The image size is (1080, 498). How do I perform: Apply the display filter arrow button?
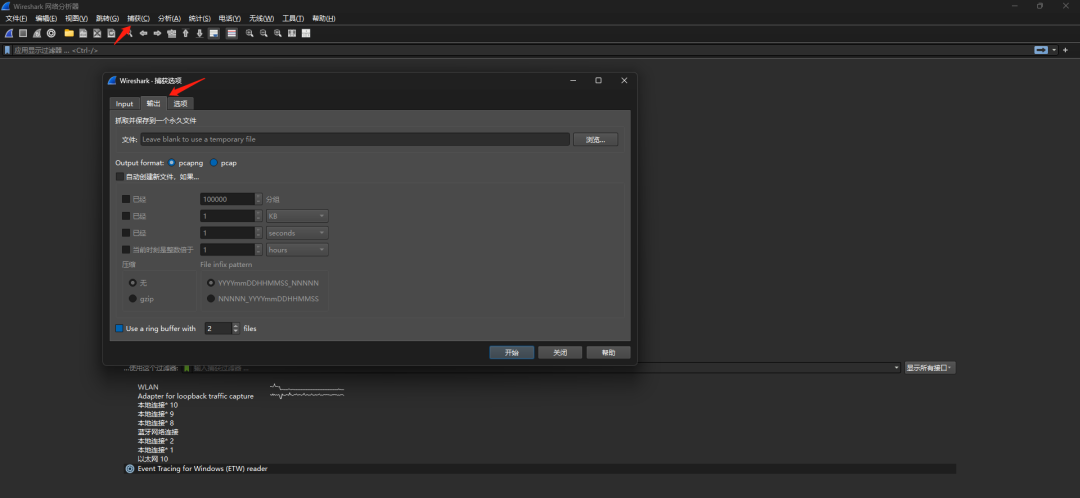point(1041,50)
